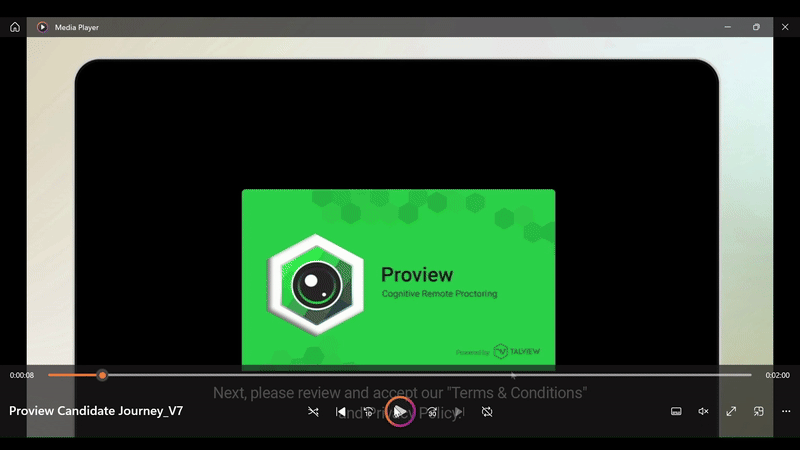Click the Proview video frame
The image size is (800, 450).
tap(398, 278)
